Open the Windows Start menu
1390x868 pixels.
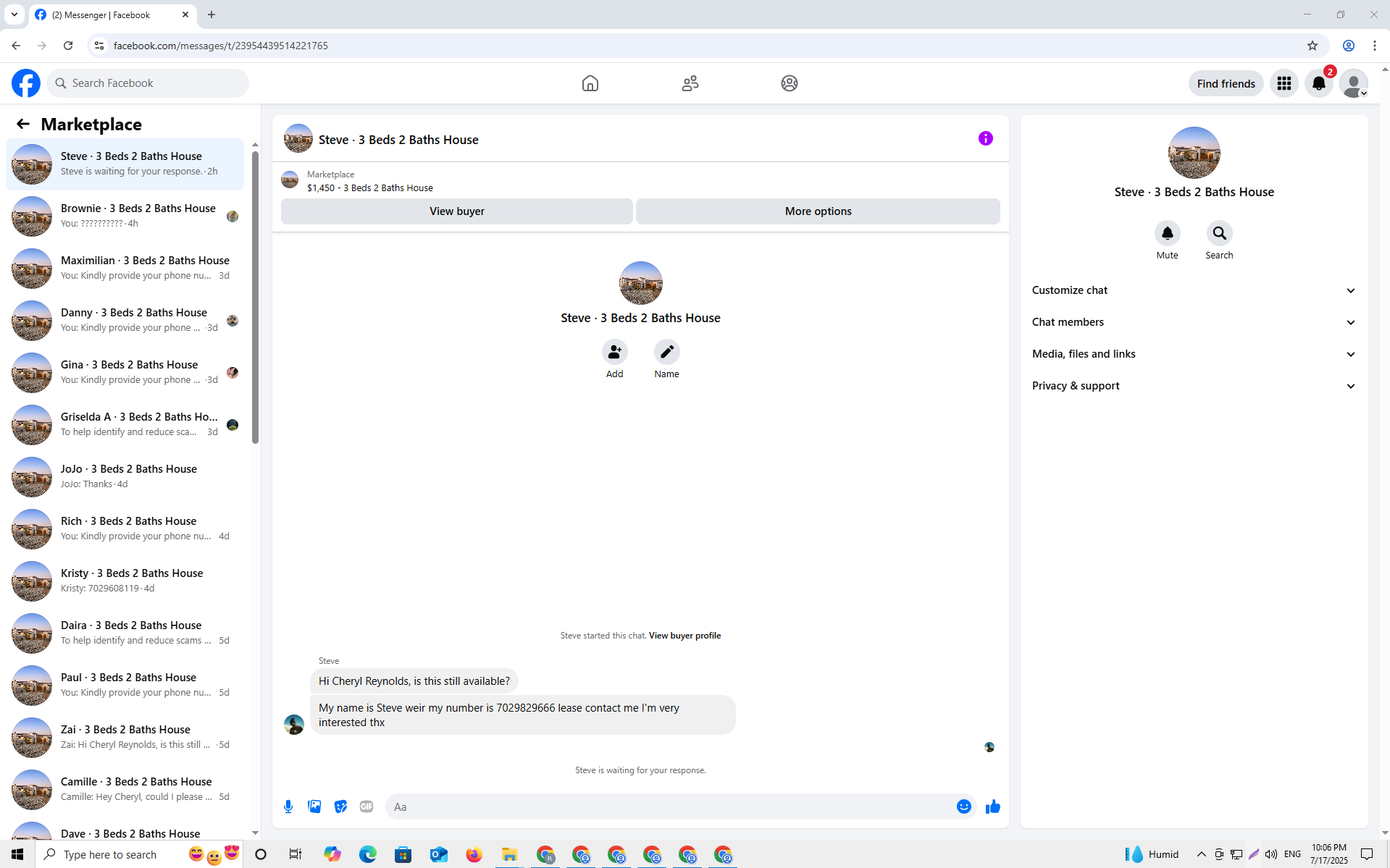point(17,854)
